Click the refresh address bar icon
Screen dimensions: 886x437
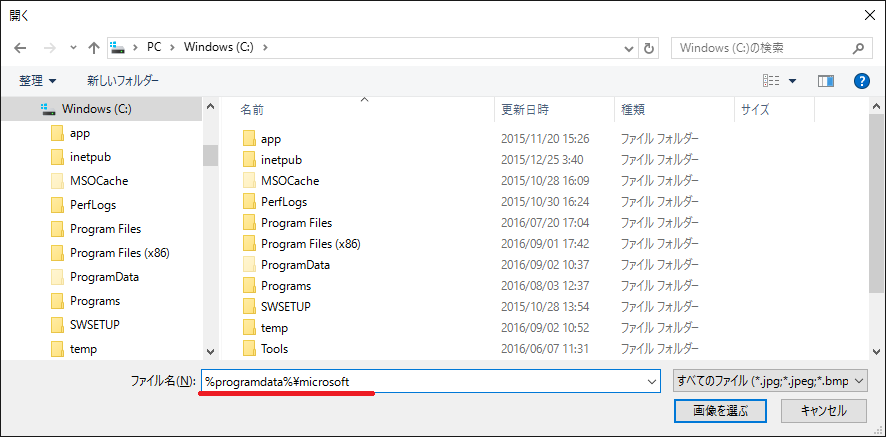click(x=650, y=48)
